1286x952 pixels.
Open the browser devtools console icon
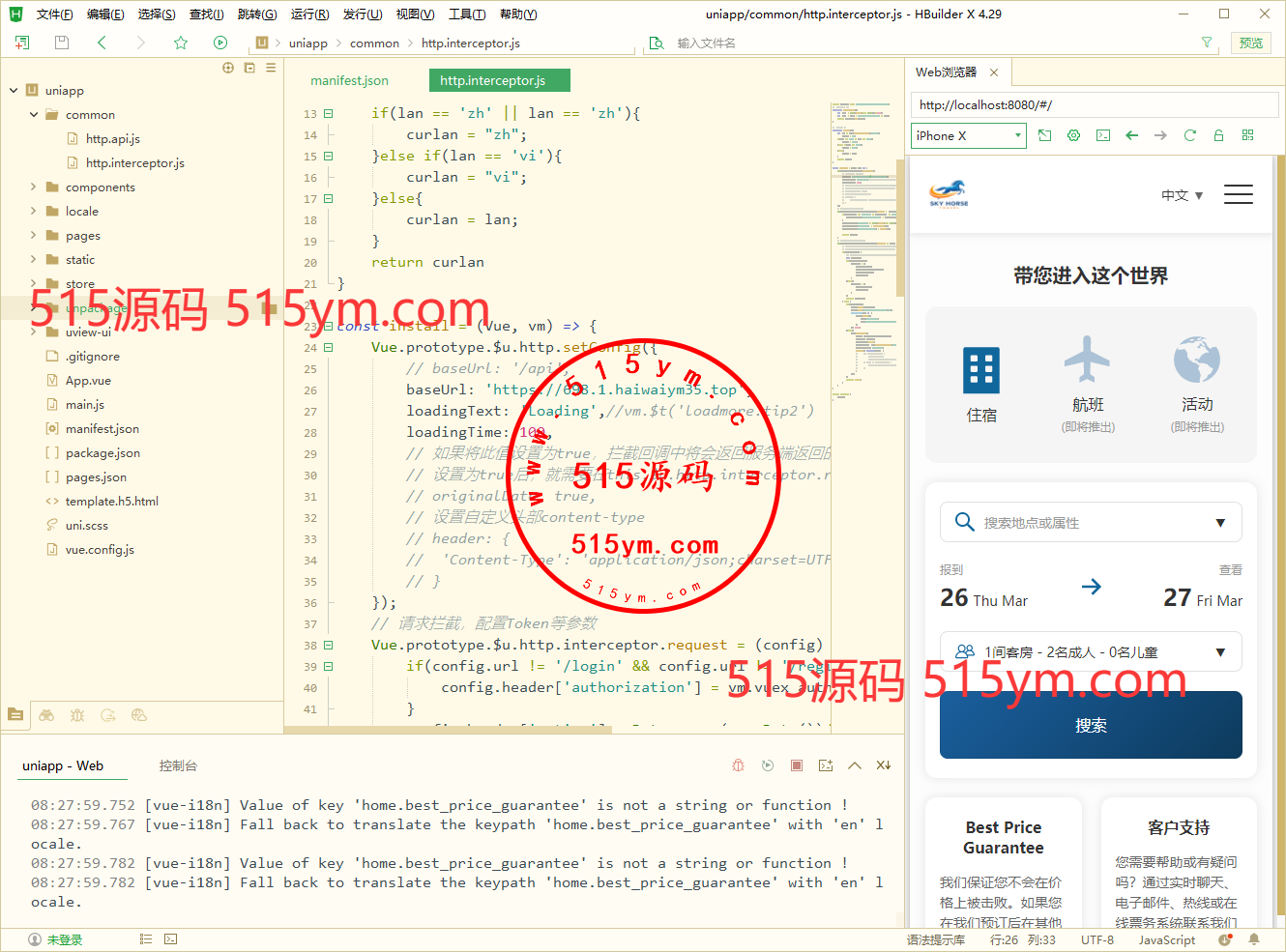(x=1103, y=136)
